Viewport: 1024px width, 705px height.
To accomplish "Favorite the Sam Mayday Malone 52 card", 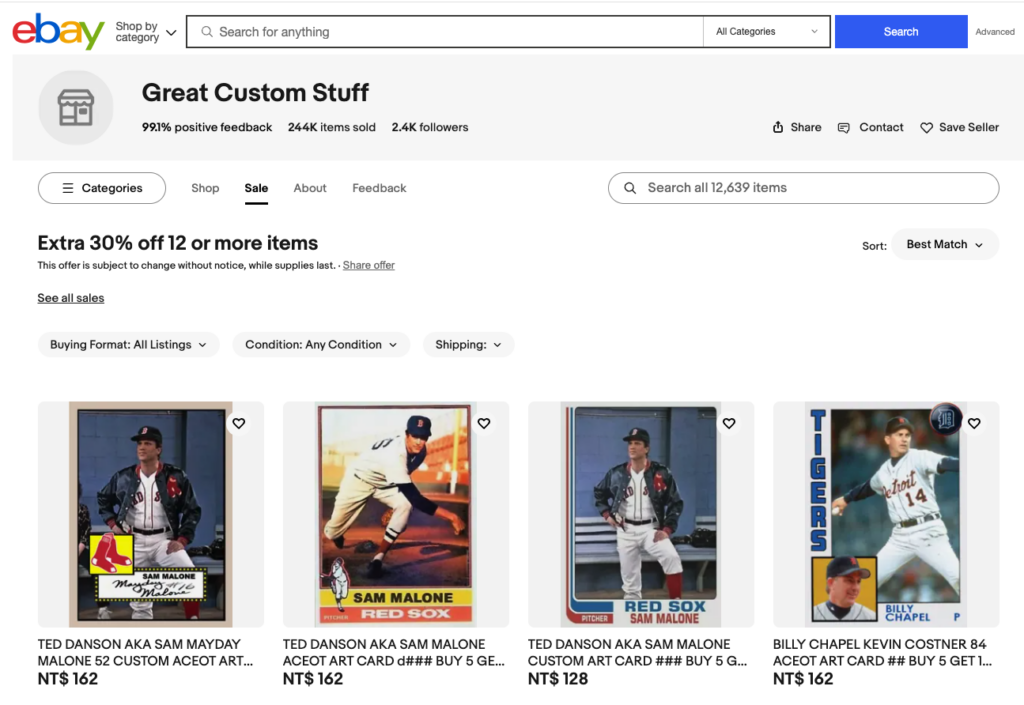I will click(238, 424).
